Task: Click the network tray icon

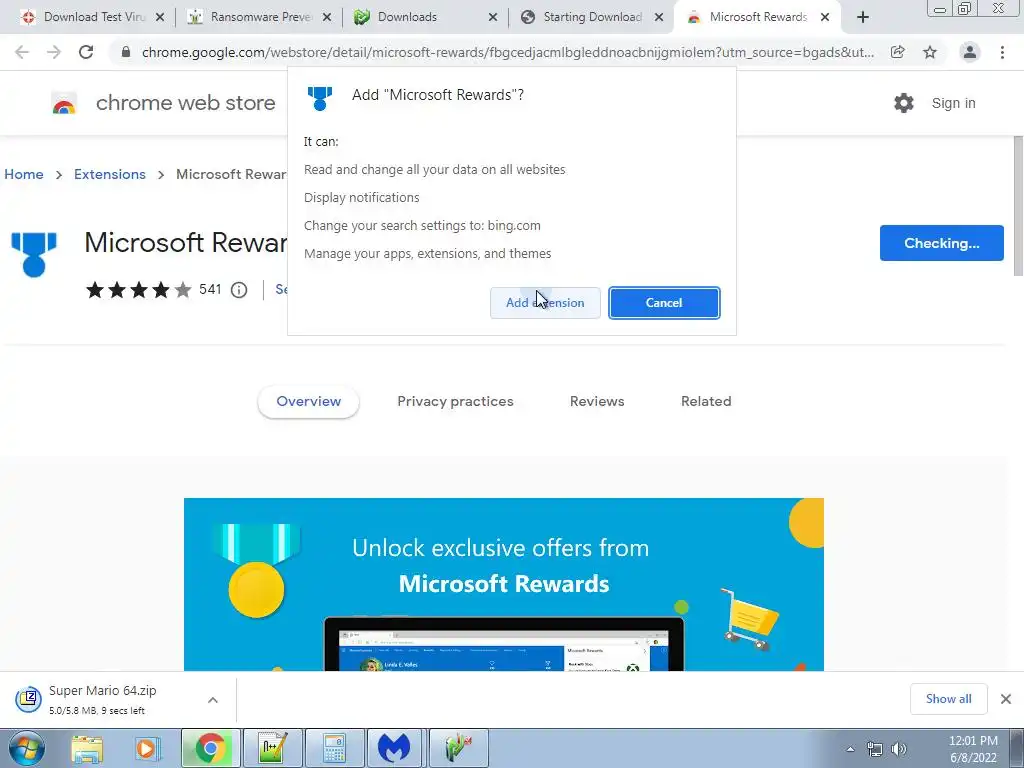Action: (874, 749)
